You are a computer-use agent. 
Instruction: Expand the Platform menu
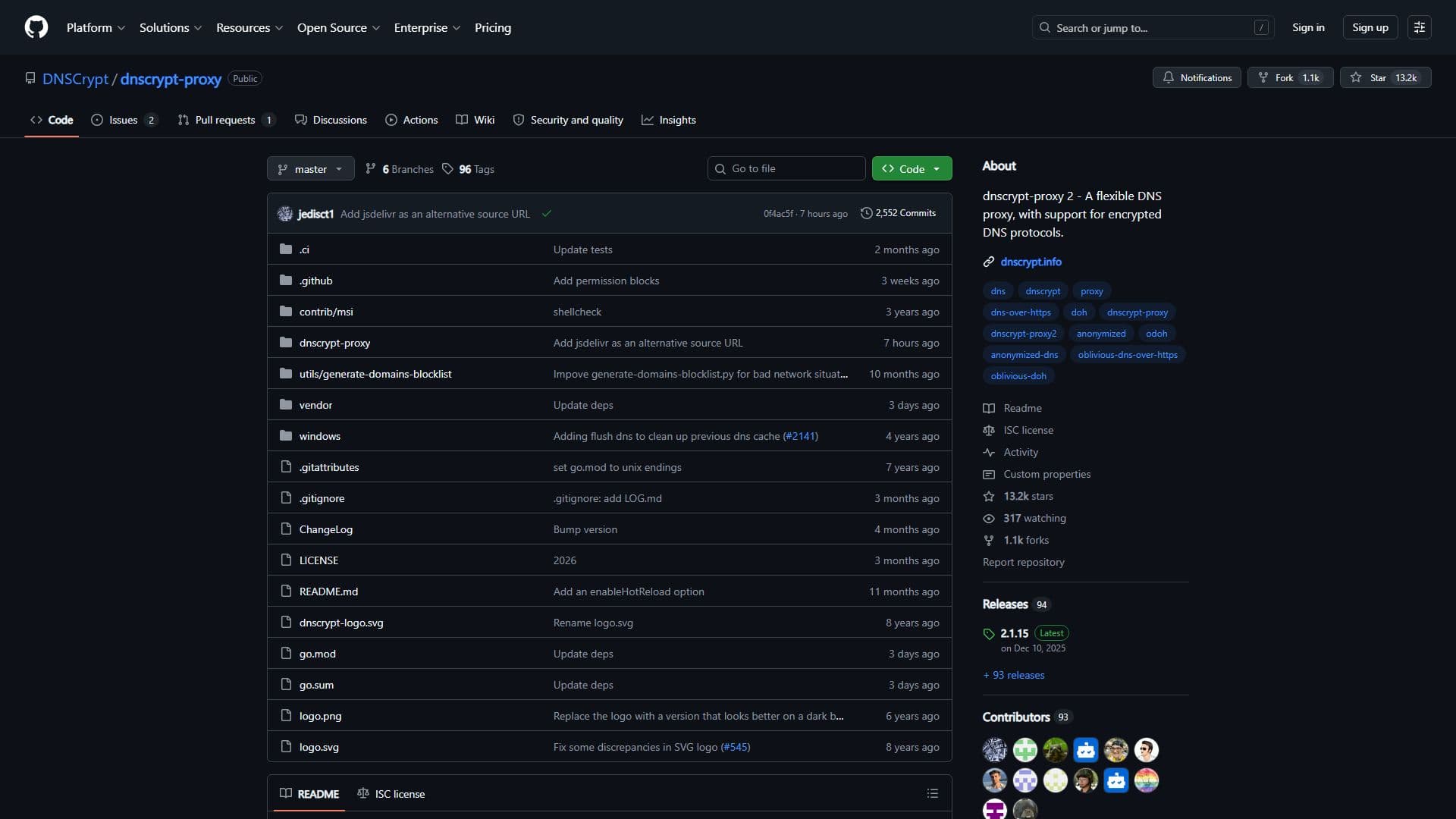tap(96, 27)
